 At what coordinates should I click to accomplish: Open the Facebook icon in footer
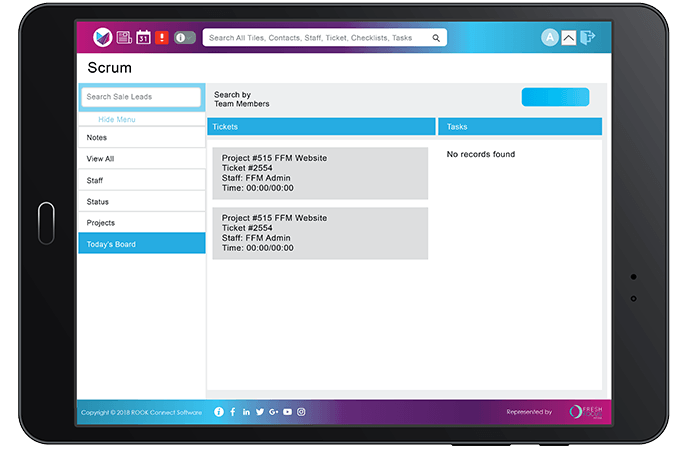pyautogui.click(x=233, y=412)
